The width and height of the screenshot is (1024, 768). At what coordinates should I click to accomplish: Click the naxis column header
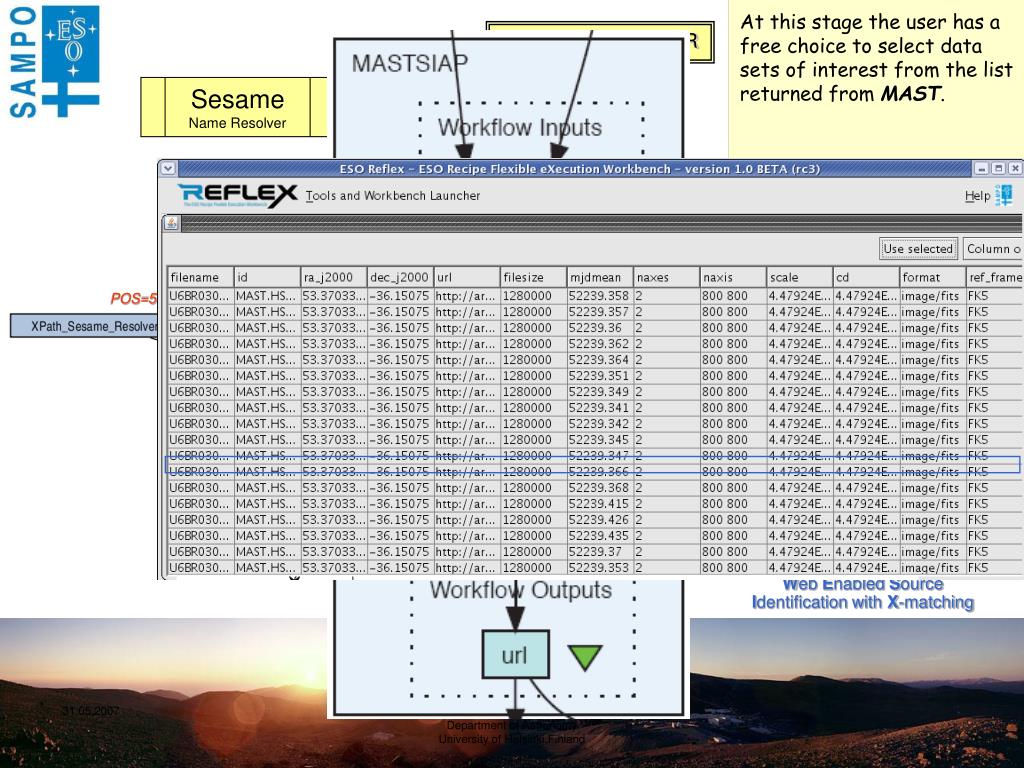733,277
